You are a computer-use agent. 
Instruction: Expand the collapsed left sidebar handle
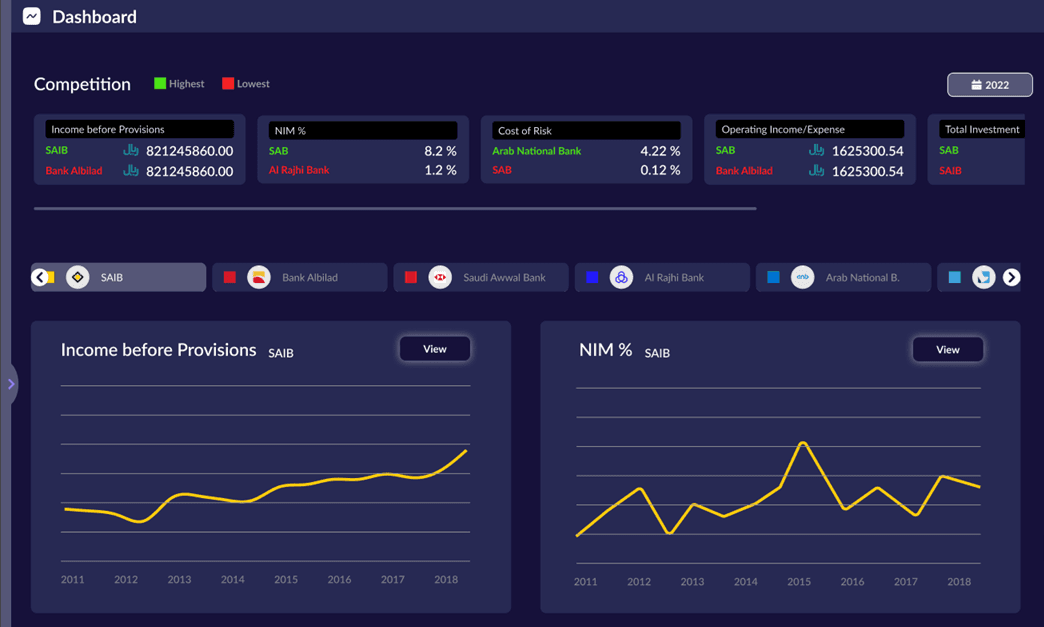pos(11,384)
